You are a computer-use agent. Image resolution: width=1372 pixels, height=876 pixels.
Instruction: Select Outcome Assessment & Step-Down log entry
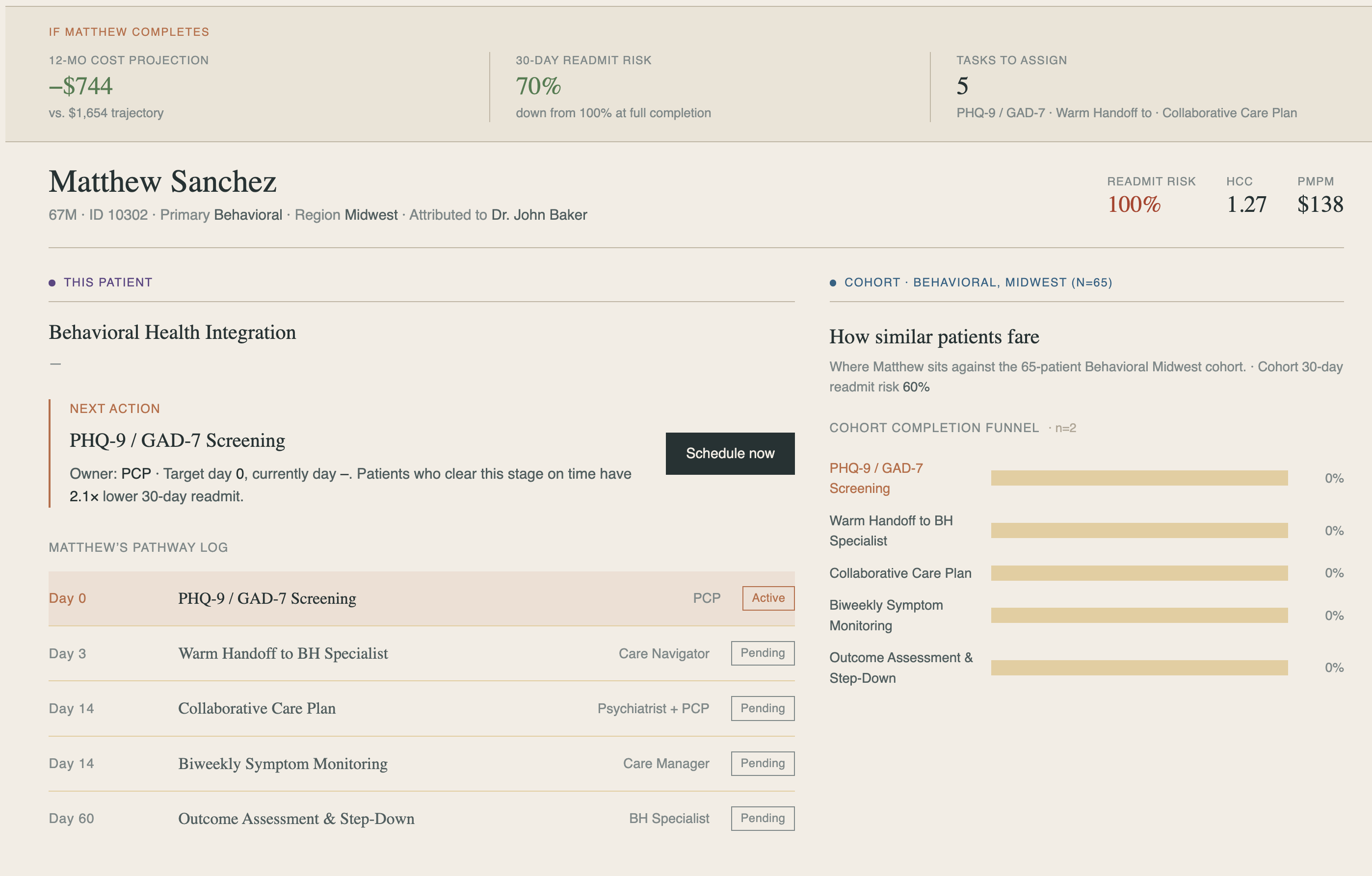pyautogui.click(x=422, y=819)
